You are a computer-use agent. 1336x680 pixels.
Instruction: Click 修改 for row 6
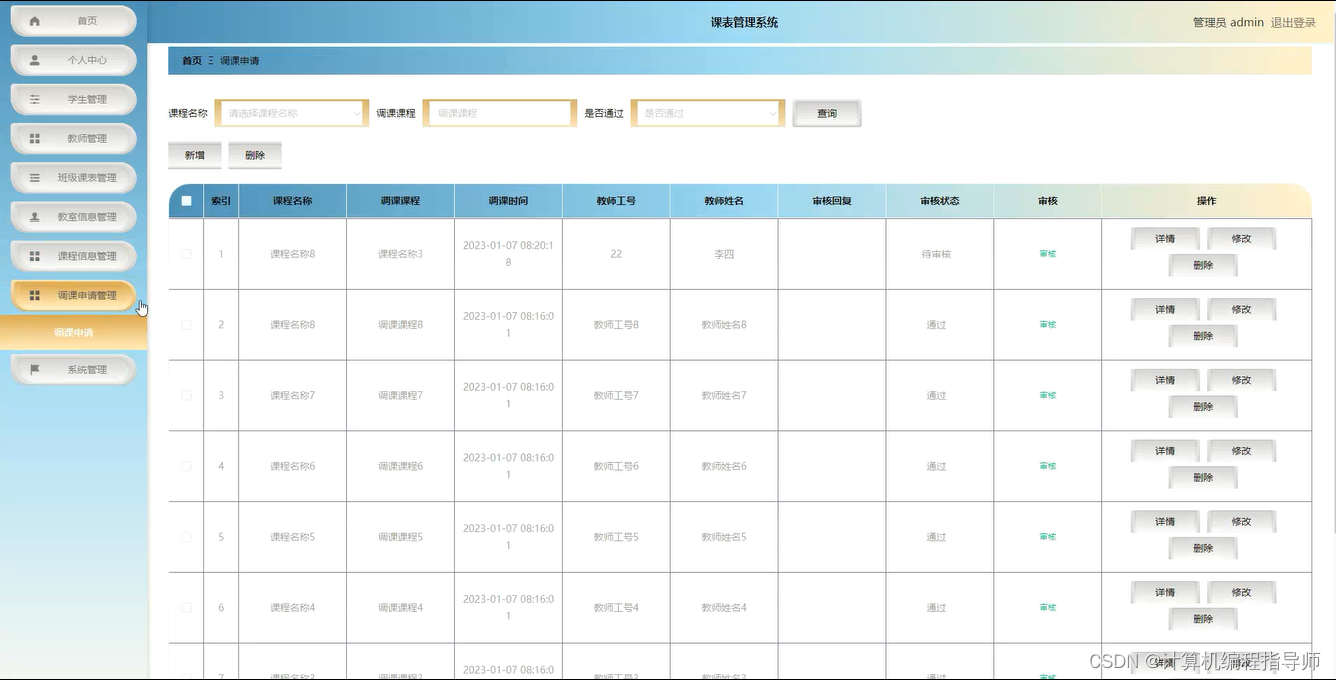pyautogui.click(x=1242, y=593)
